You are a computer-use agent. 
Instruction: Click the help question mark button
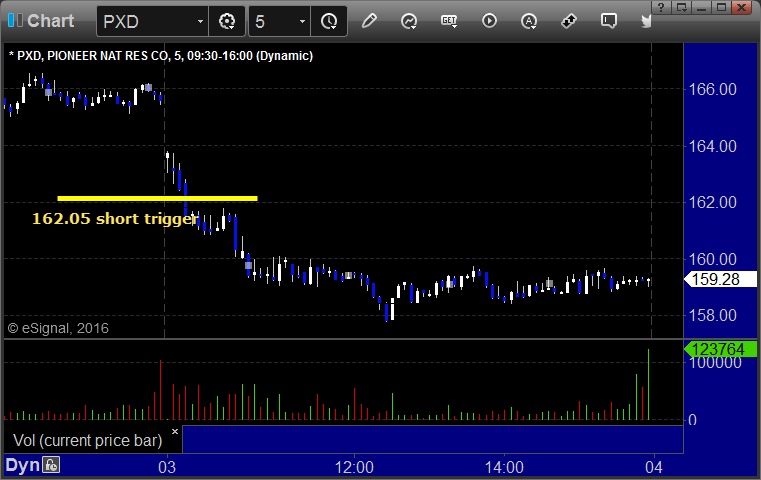coord(661,7)
